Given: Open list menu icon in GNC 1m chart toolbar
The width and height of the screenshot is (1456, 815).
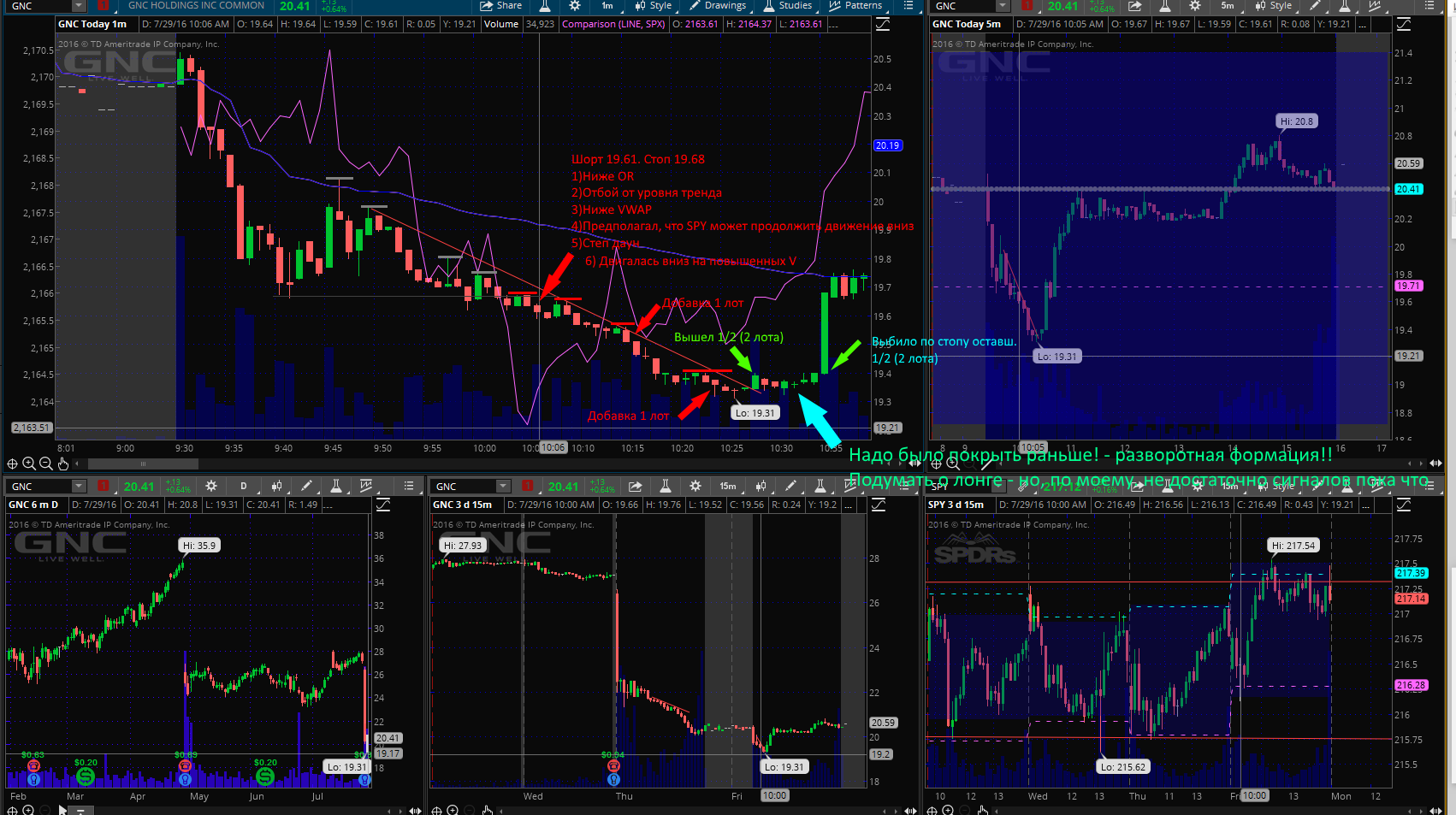Looking at the screenshot, I should click(908, 5).
